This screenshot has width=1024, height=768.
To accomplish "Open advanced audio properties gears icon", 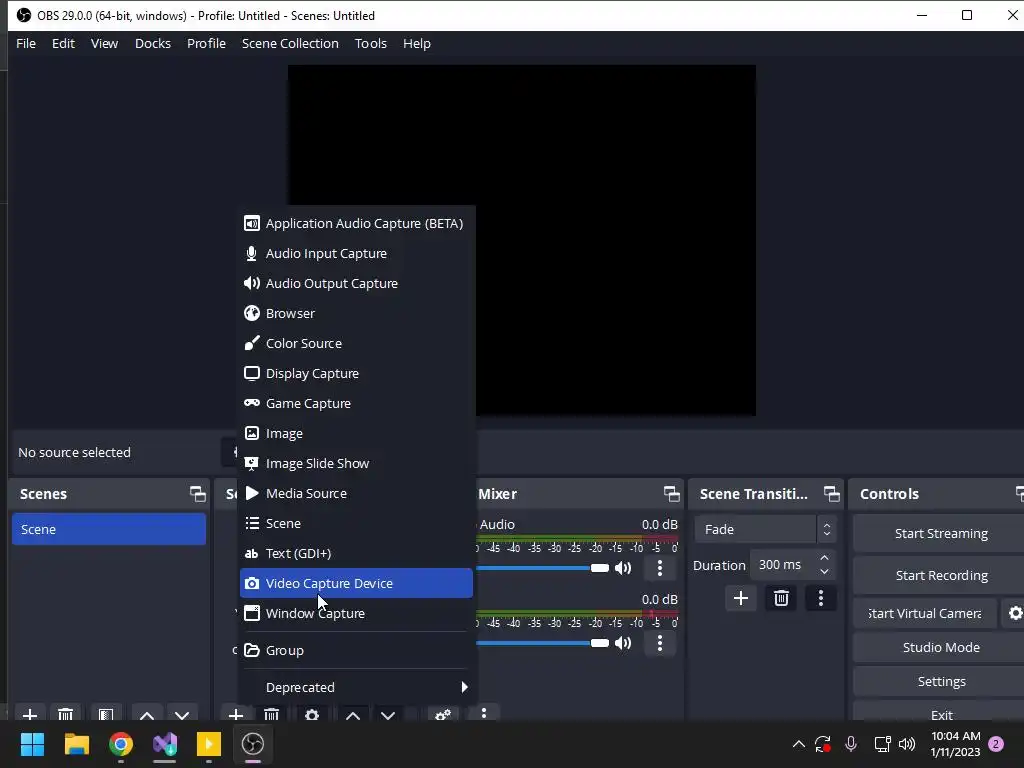I will coord(443,714).
